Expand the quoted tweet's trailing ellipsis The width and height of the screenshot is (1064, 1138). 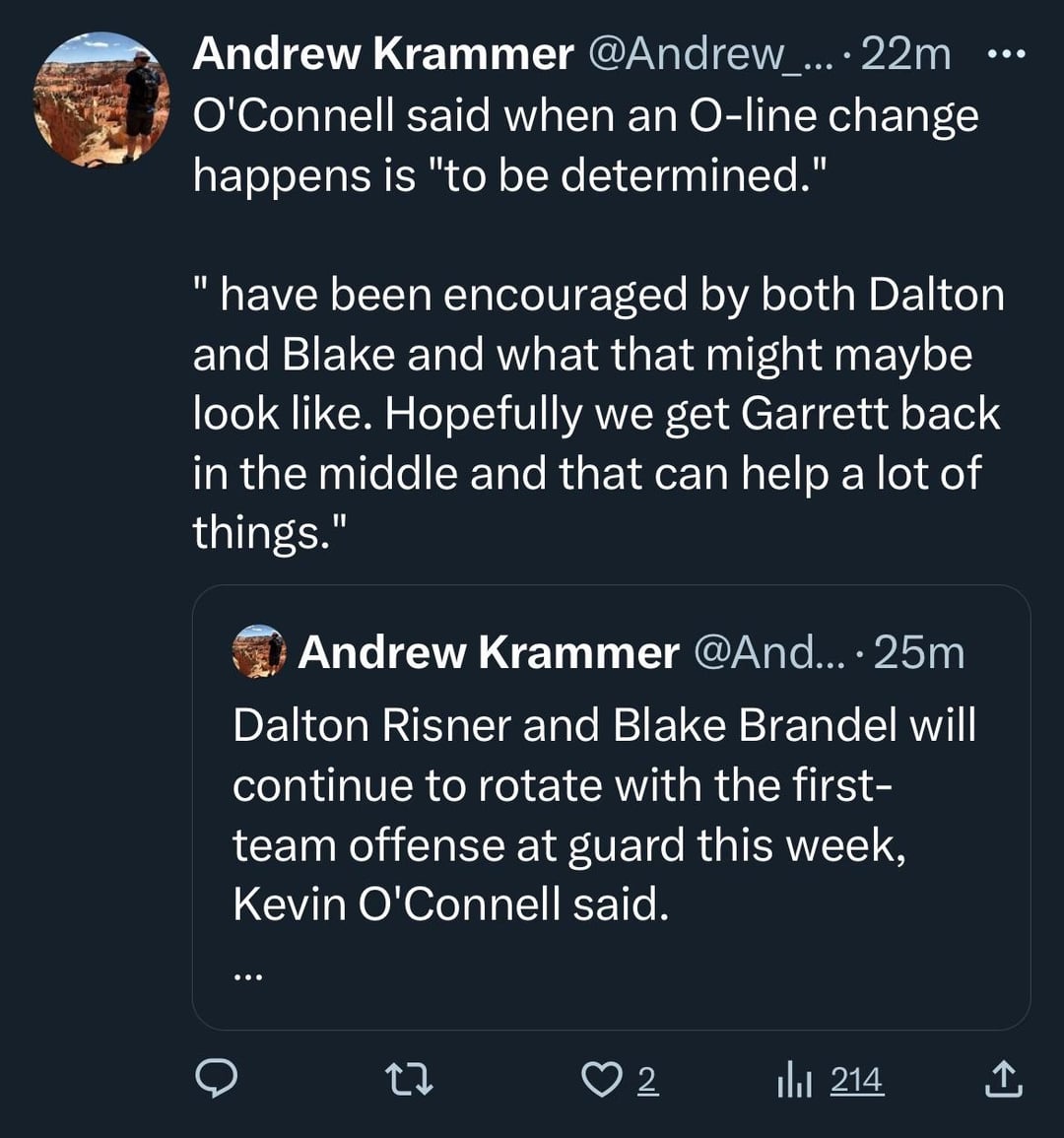pos(248,975)
